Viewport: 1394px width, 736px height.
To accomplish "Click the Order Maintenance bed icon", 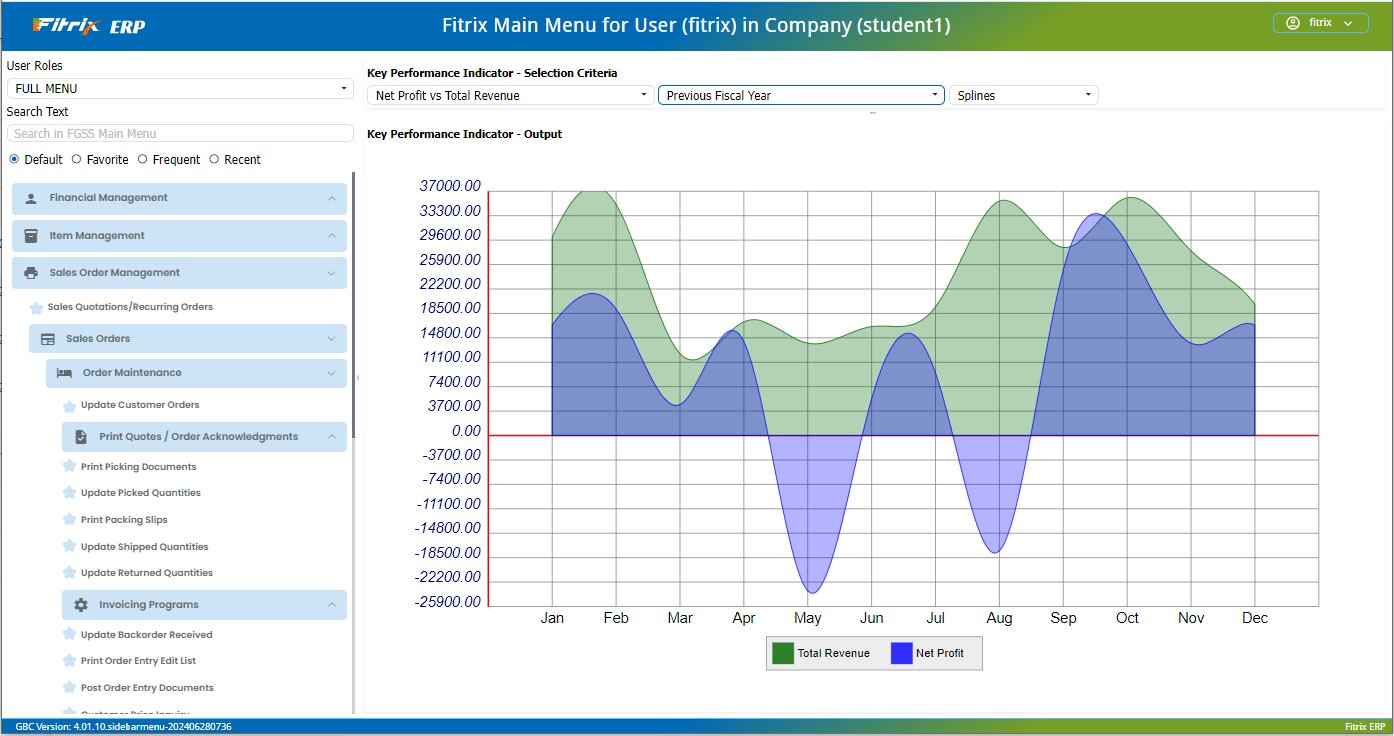I will (x=64, y=373).
